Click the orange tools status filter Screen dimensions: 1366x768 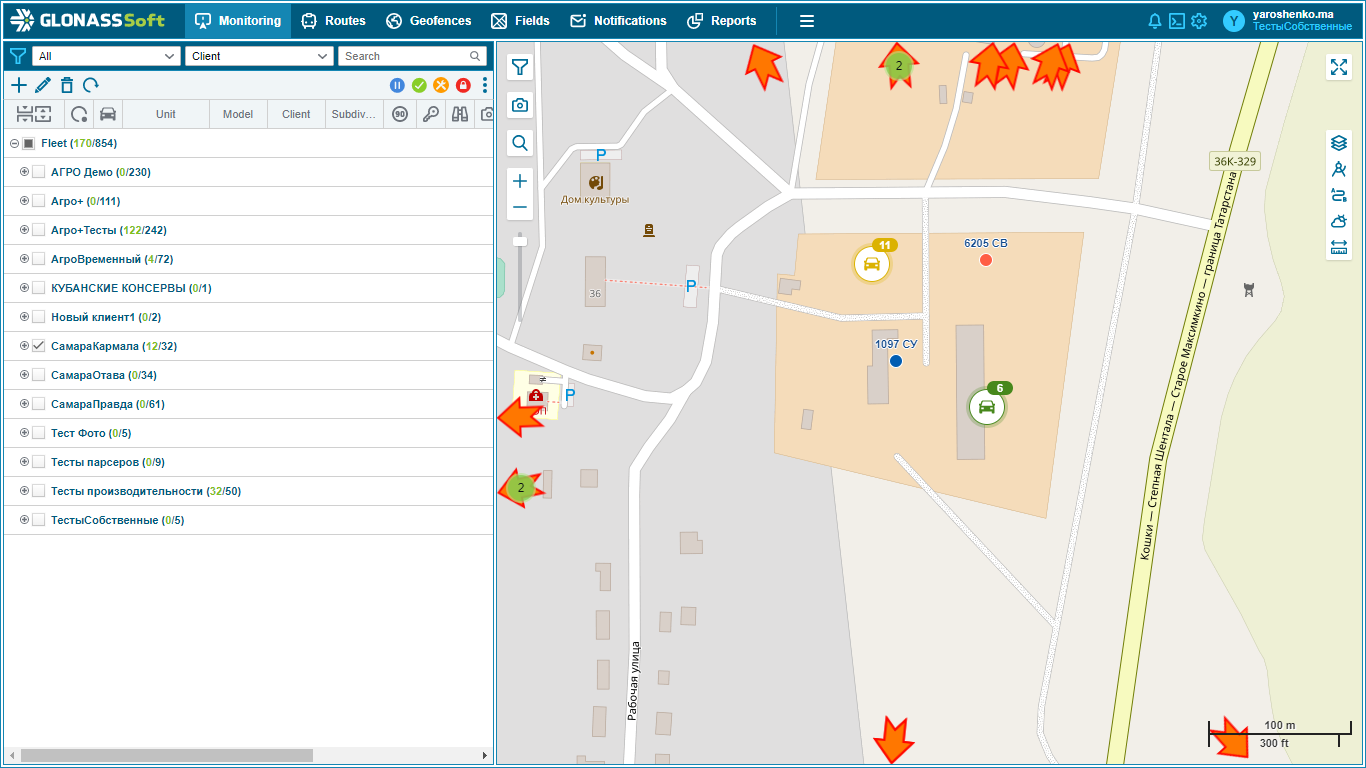[x=441, y=86]
